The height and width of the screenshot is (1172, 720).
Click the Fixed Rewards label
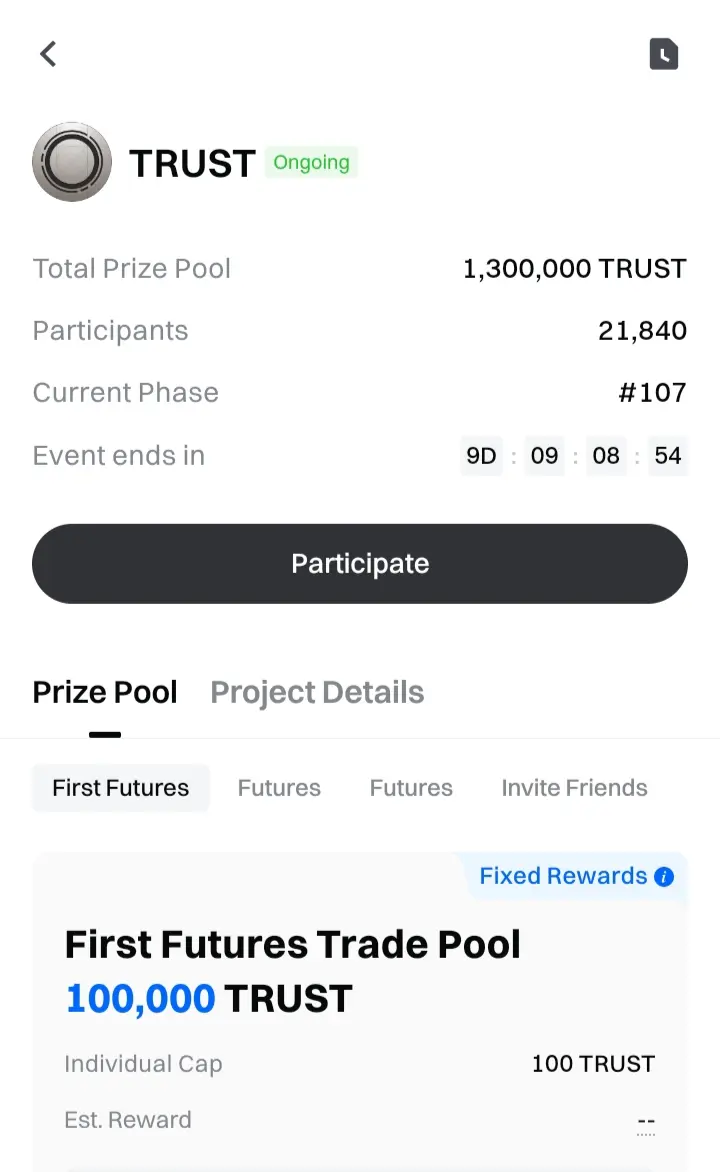(563, 876)
